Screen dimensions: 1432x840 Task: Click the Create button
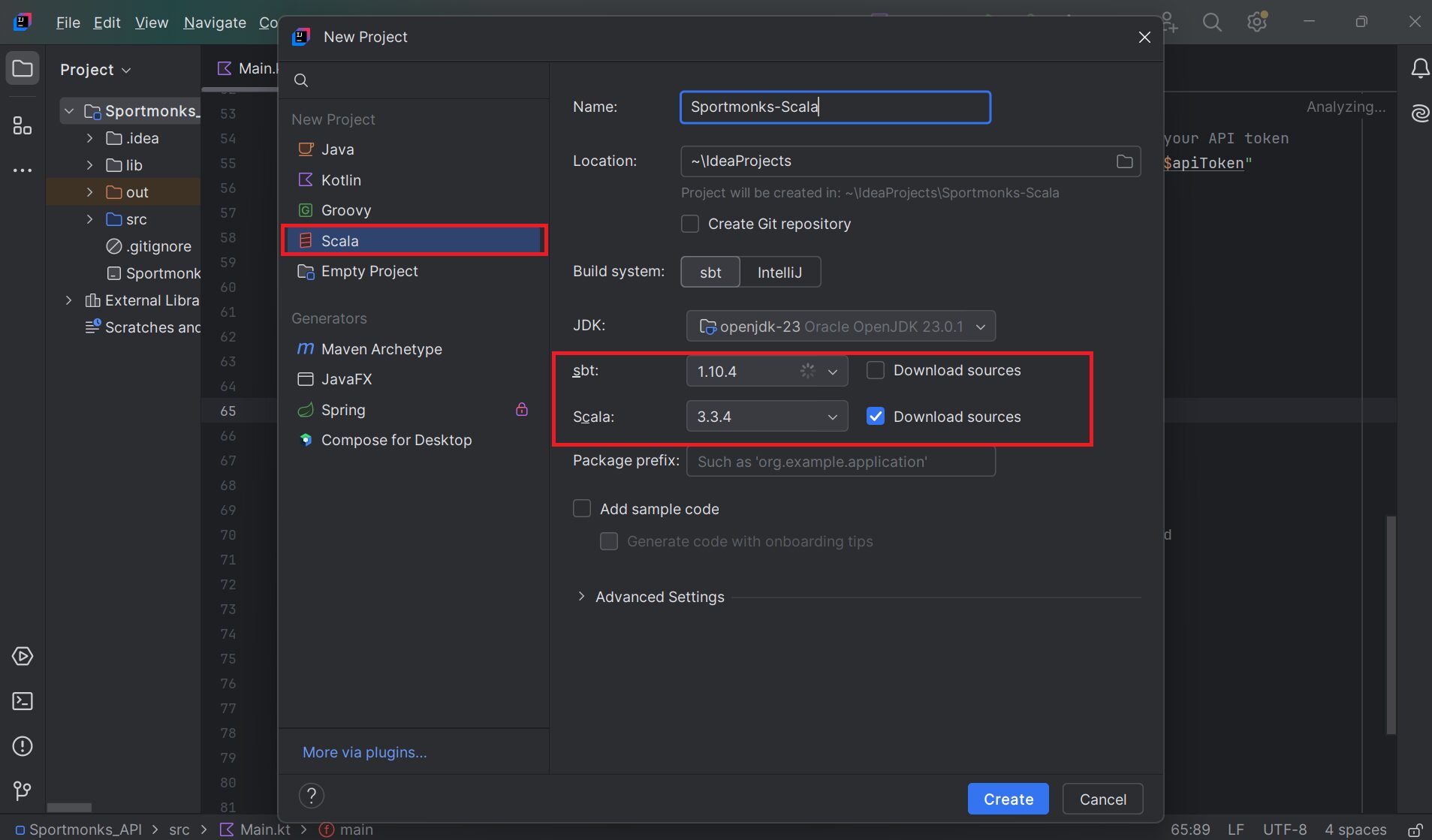pyautogui.click(x=1008, y=799)
